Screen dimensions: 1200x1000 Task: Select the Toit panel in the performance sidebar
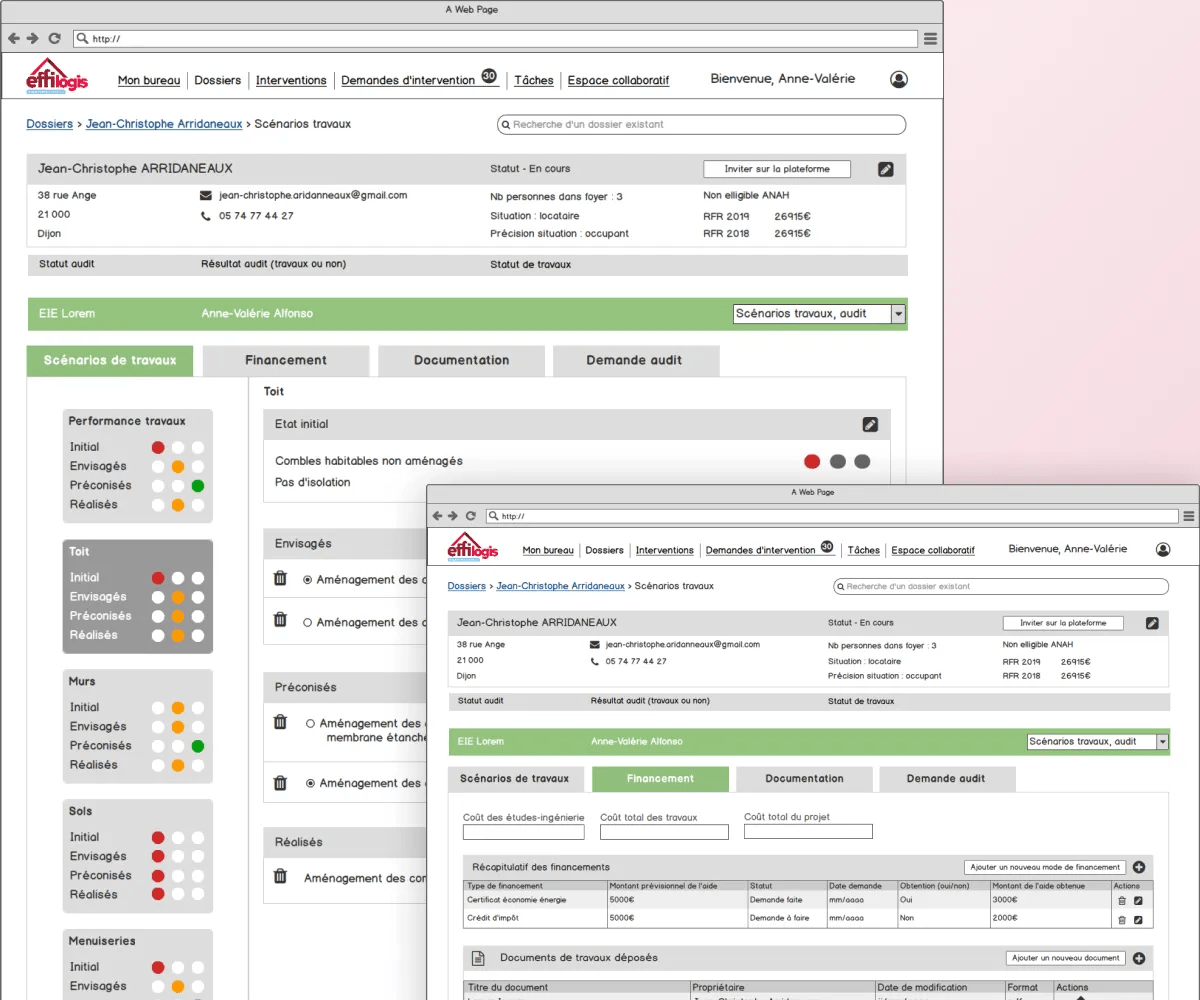tap(138, 597)
